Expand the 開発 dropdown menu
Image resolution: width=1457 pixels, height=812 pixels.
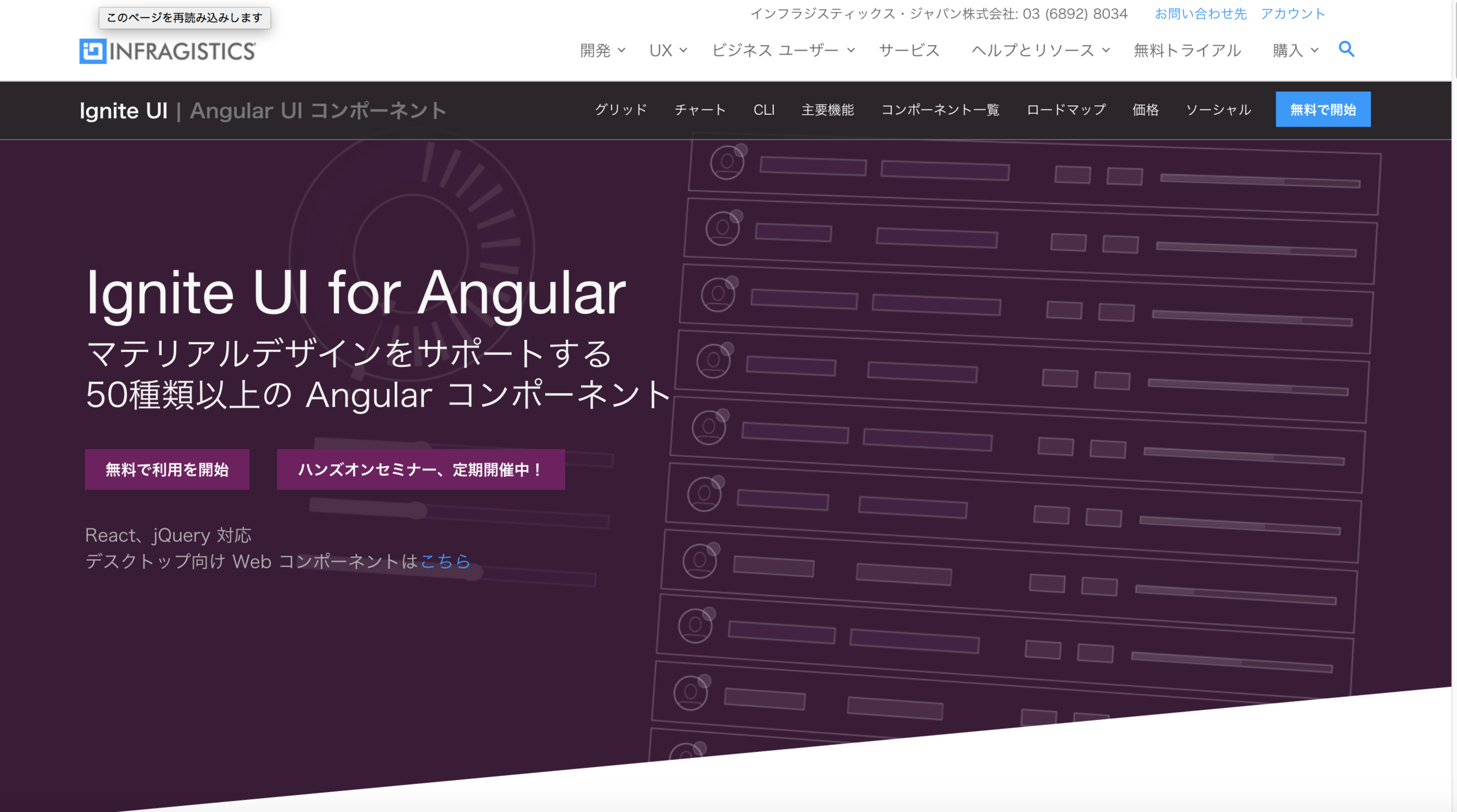coord(602,51)
